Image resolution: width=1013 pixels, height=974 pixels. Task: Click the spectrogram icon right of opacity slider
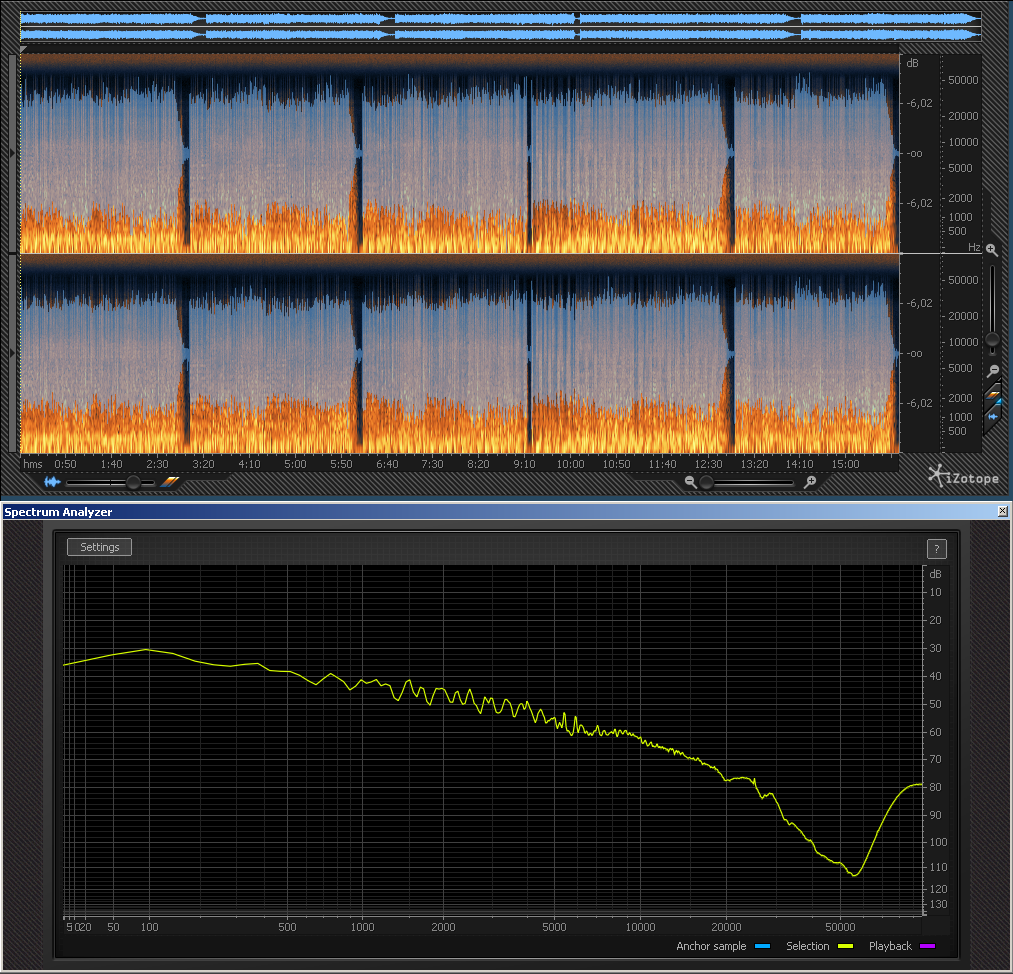(169, 482)
